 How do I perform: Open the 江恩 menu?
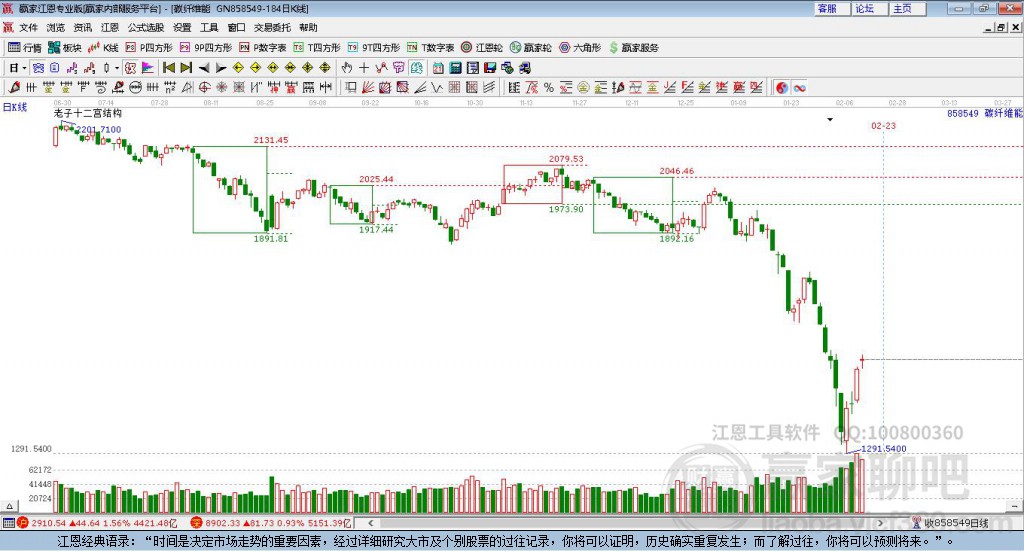(110, 27)
